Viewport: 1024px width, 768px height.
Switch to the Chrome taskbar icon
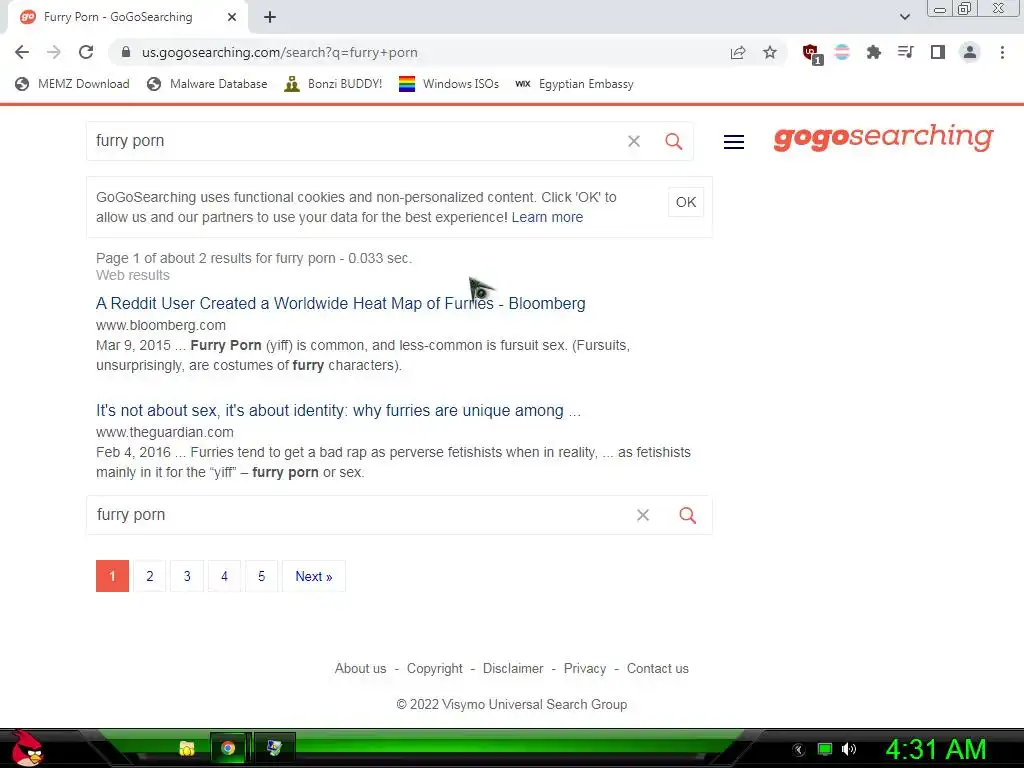click(228, 748)
